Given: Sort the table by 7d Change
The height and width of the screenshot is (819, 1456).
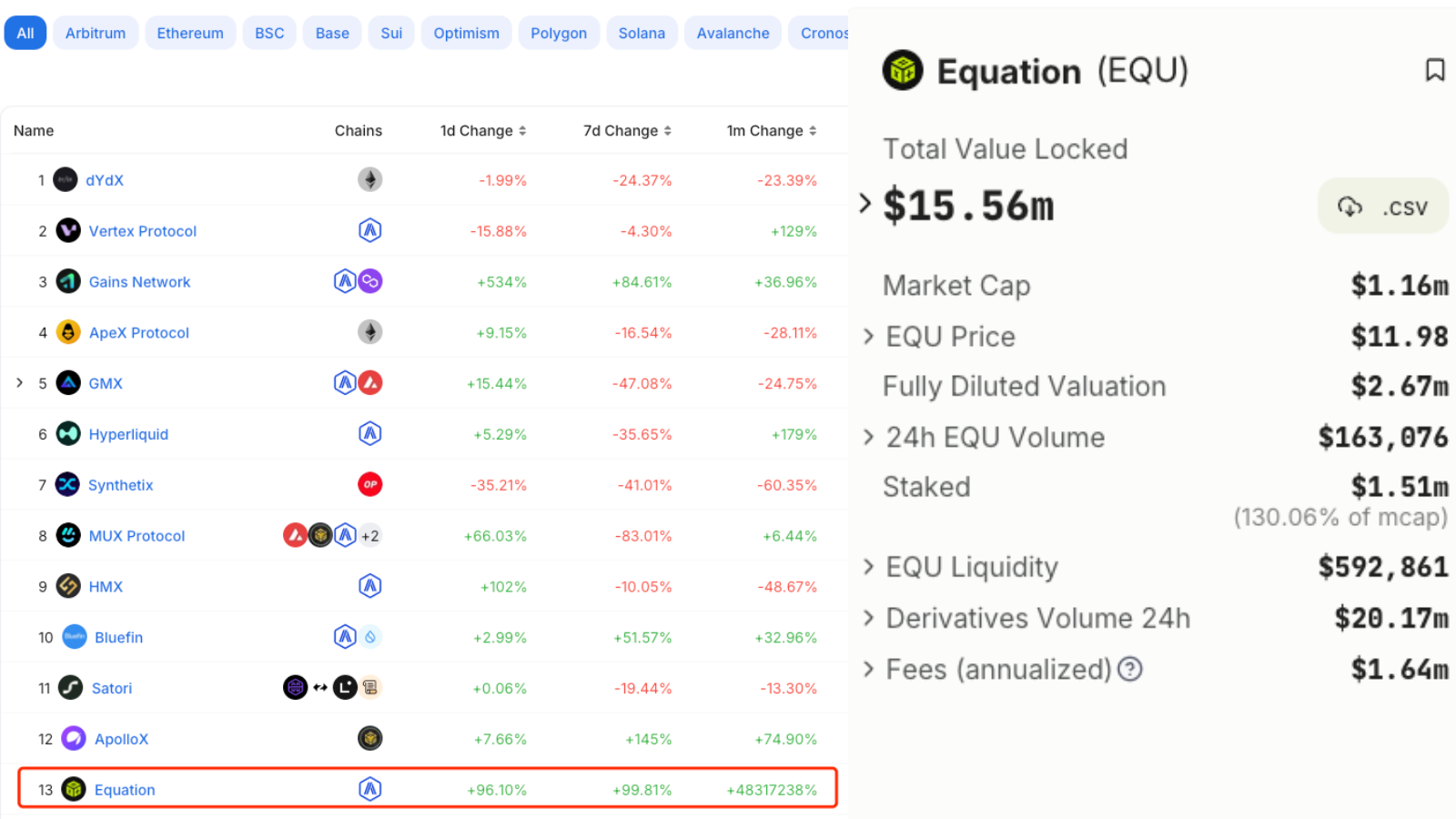Looking at the screenshot, I should tap(627, 131).
